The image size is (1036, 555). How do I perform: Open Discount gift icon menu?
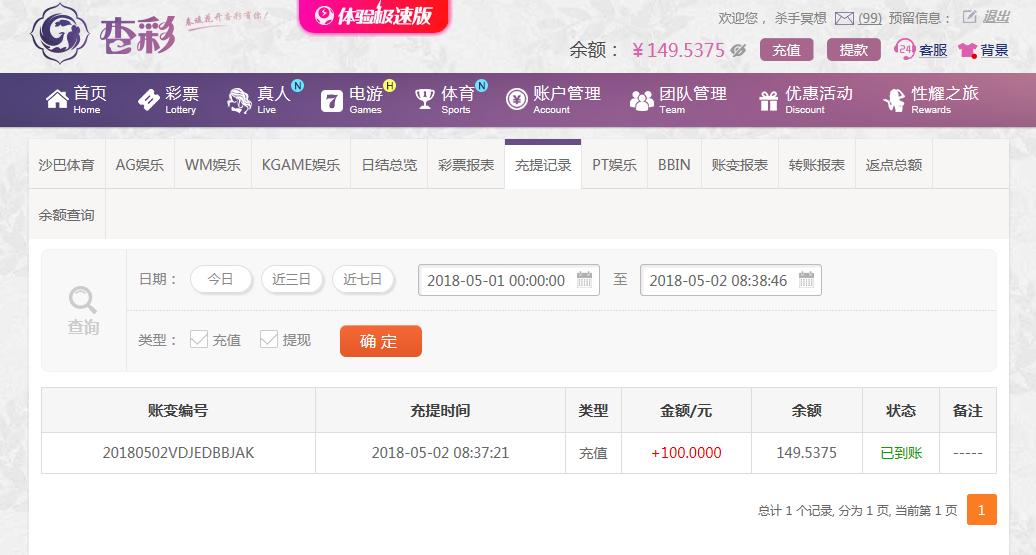(x=768, y=100)
